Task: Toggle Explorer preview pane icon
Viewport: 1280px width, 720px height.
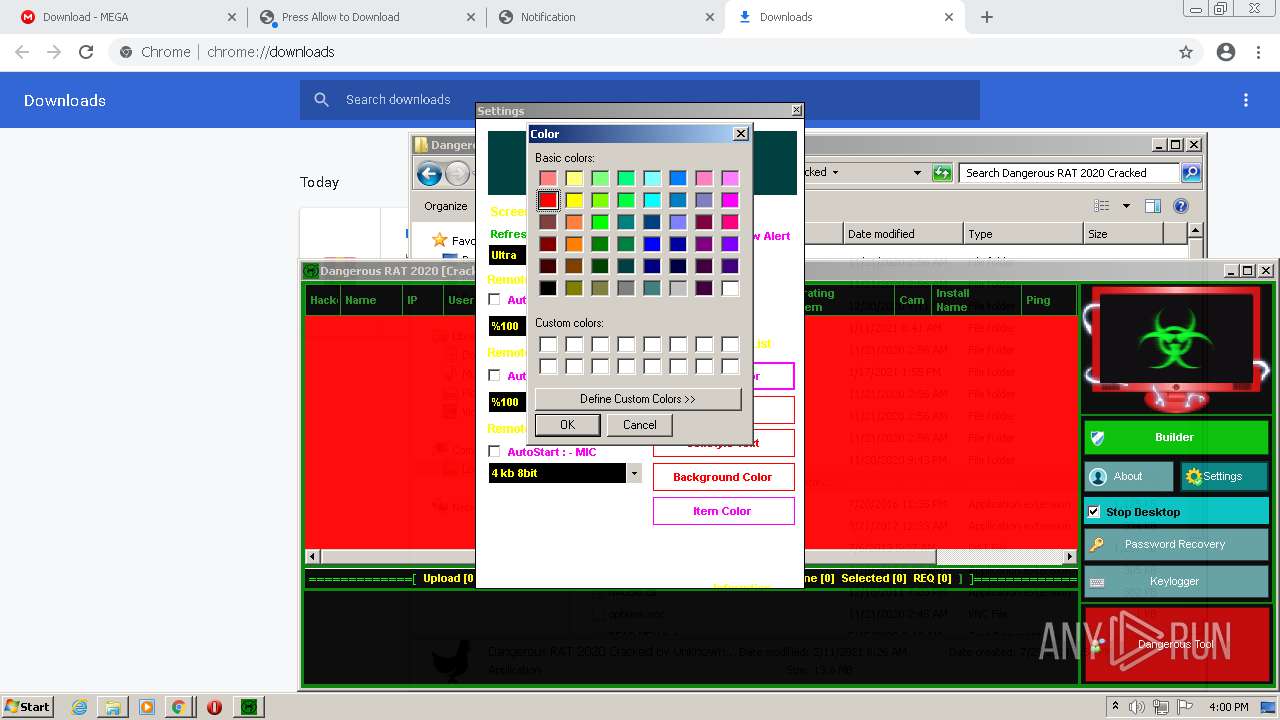Action: tap(1152, 206)
